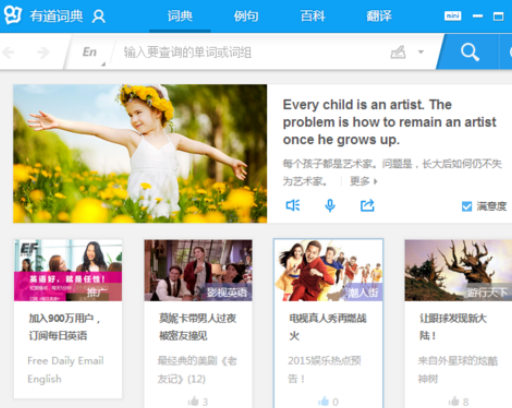Image resolution: width=512 pixels, height=408 pixels.
Task: Open the girl in flower field image
Action: tap(140, 154)
